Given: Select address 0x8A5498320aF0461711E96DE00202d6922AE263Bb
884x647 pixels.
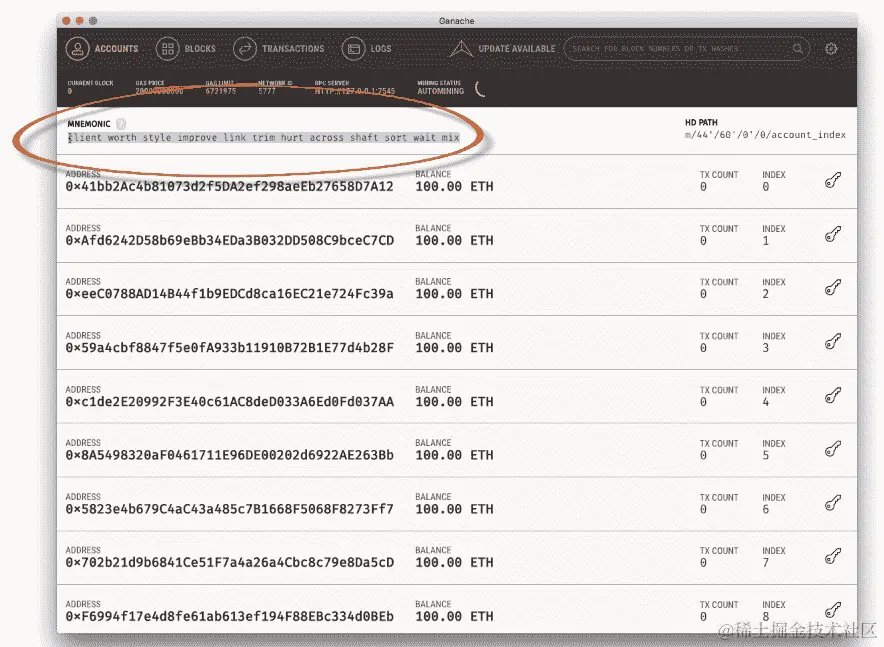Looking at the screenshot, I should (229, 455).
